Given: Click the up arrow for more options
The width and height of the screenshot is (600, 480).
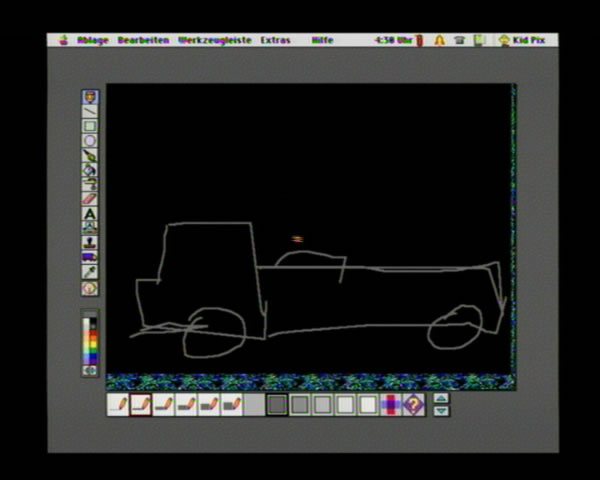Looking at the screenshot, I should (x=441, y=398).
